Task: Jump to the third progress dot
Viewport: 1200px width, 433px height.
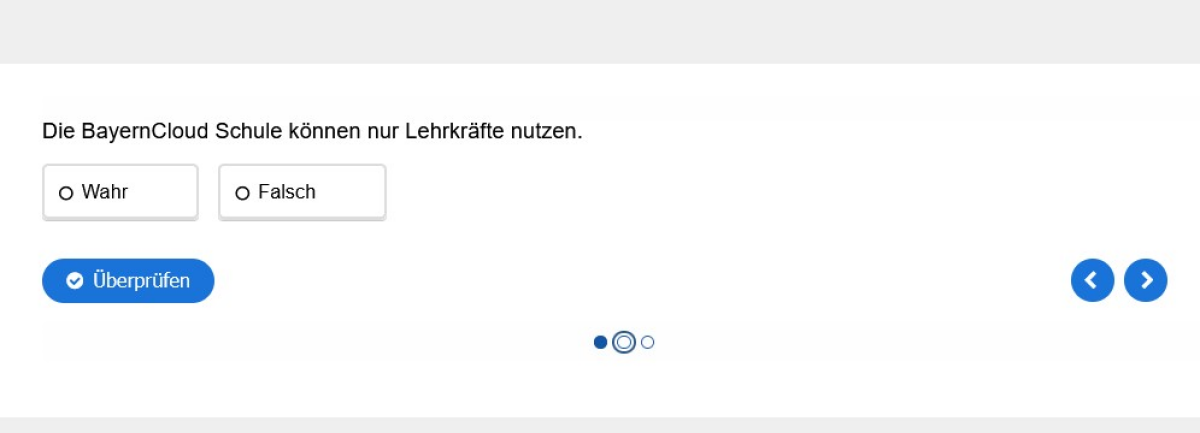Action: point(648,342)
